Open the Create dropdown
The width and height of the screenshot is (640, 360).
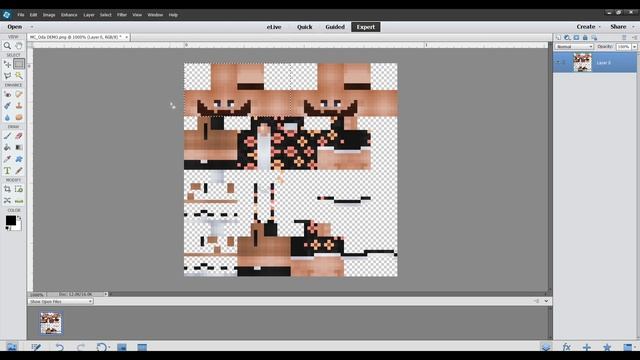pyautogui.click(x=588, y=27)
